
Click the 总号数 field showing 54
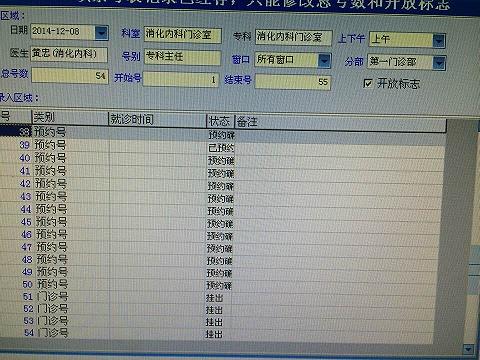coord(70,76)
